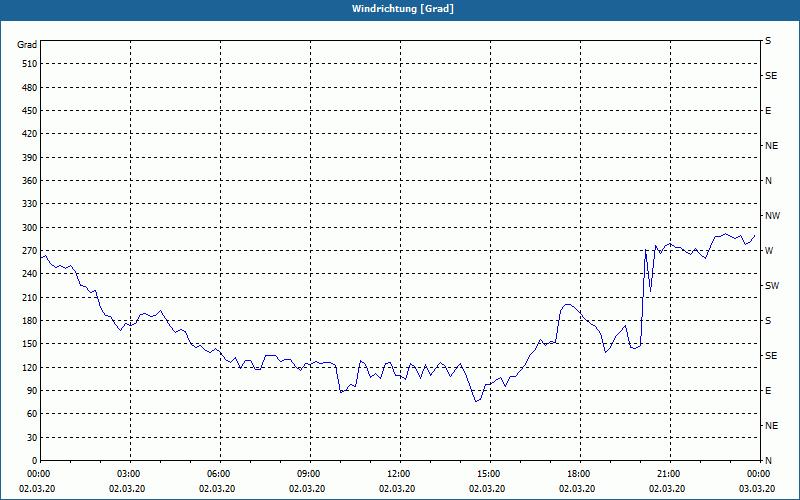The width and height of the screenshot is (800, 500).
Task: Select the 300 y-axis value
Action: (x=30, y=228)
